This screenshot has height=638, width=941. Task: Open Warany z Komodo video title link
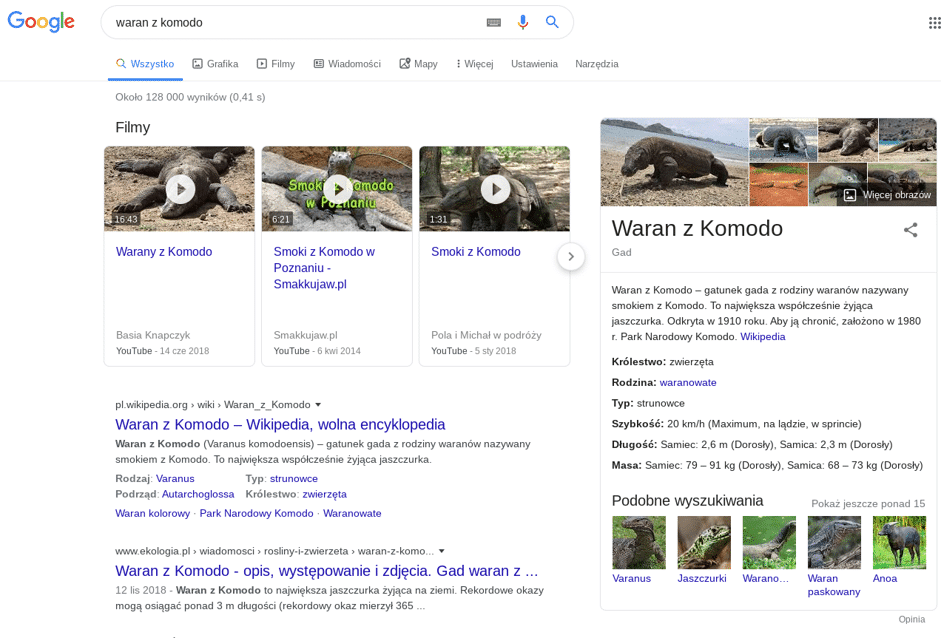[x=164, y=251]
